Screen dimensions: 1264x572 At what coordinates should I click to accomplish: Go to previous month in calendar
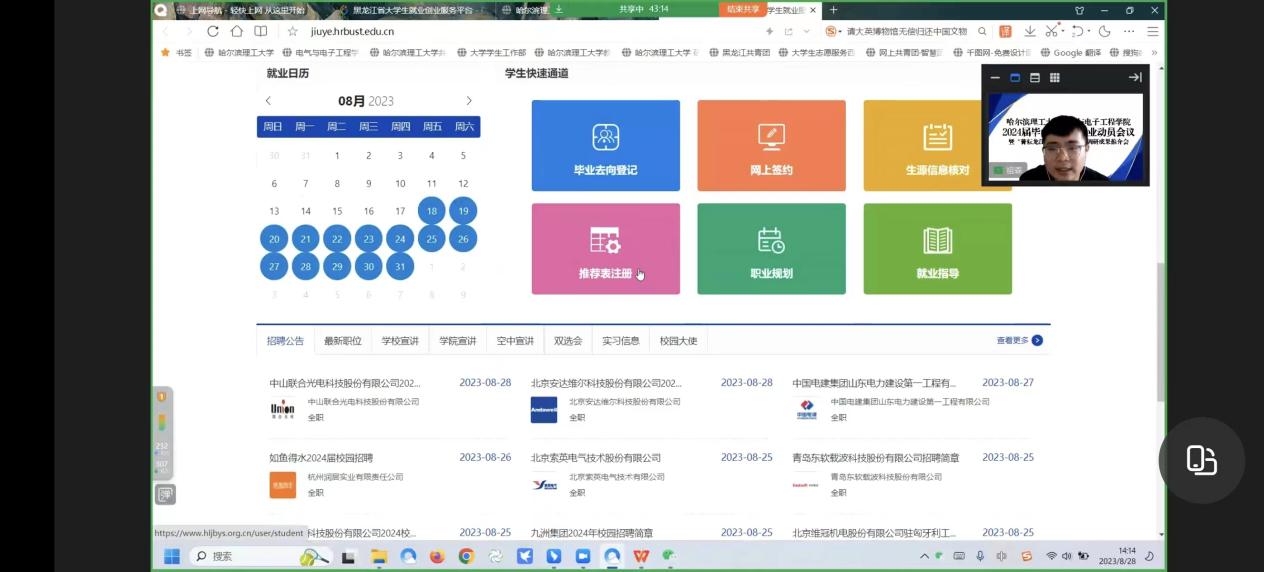(x=268, y=101)
